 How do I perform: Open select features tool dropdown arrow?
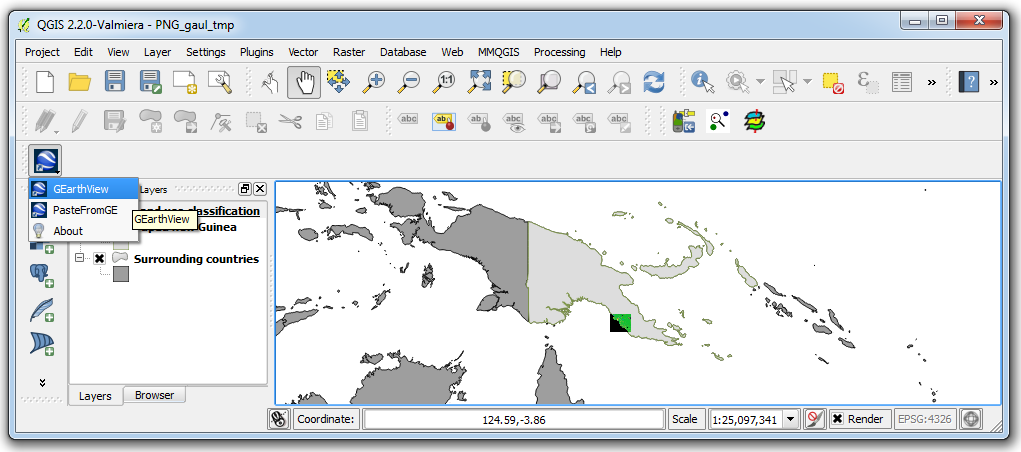pos(807,82)
